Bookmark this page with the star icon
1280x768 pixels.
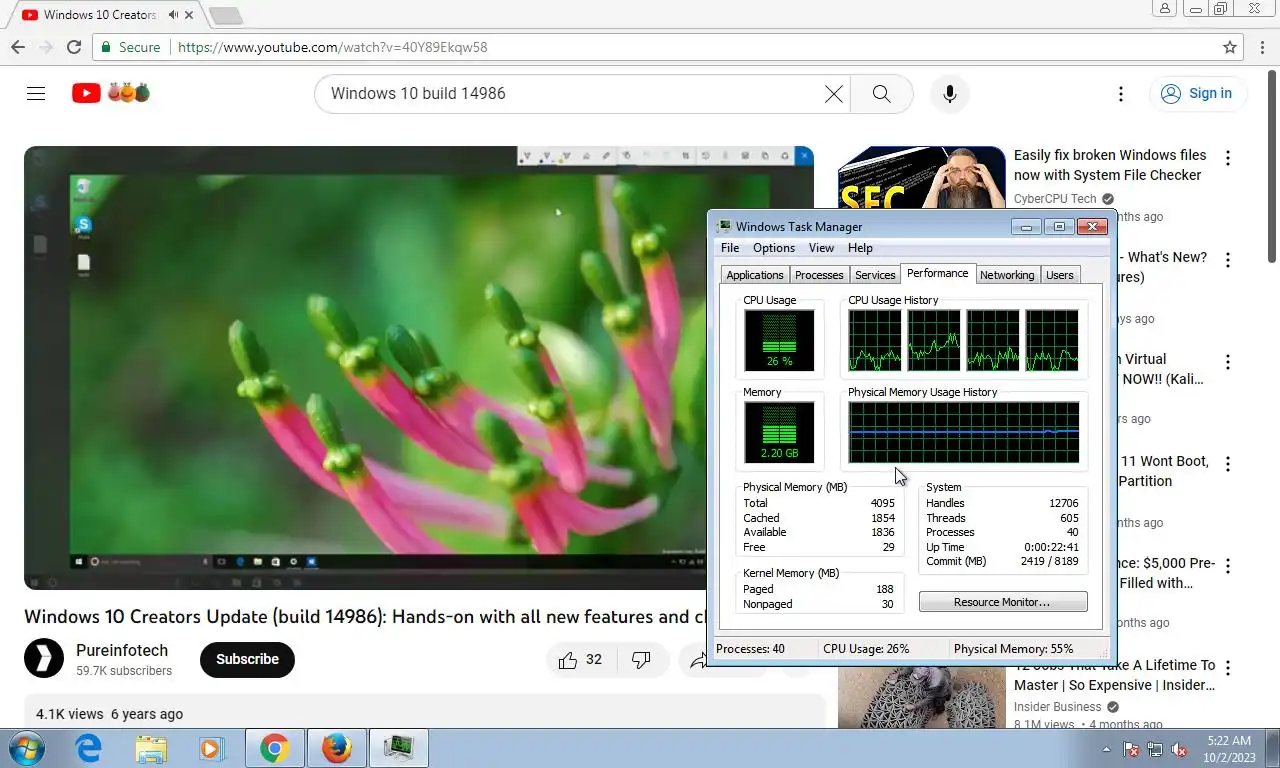pos(1230,47)
